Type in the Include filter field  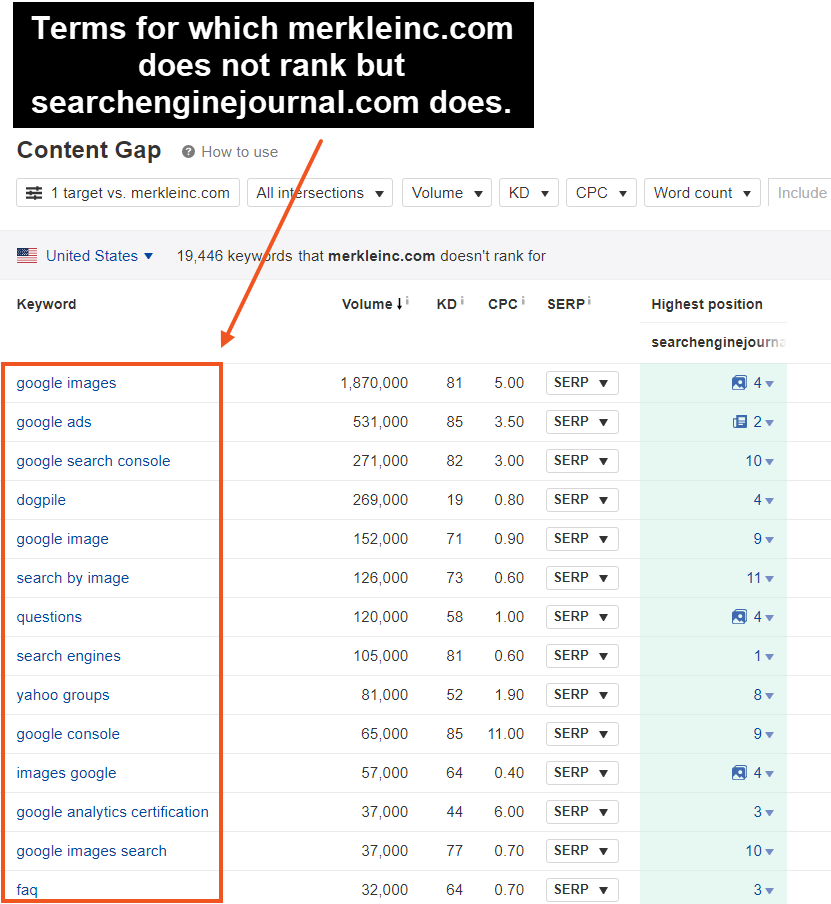800,193
